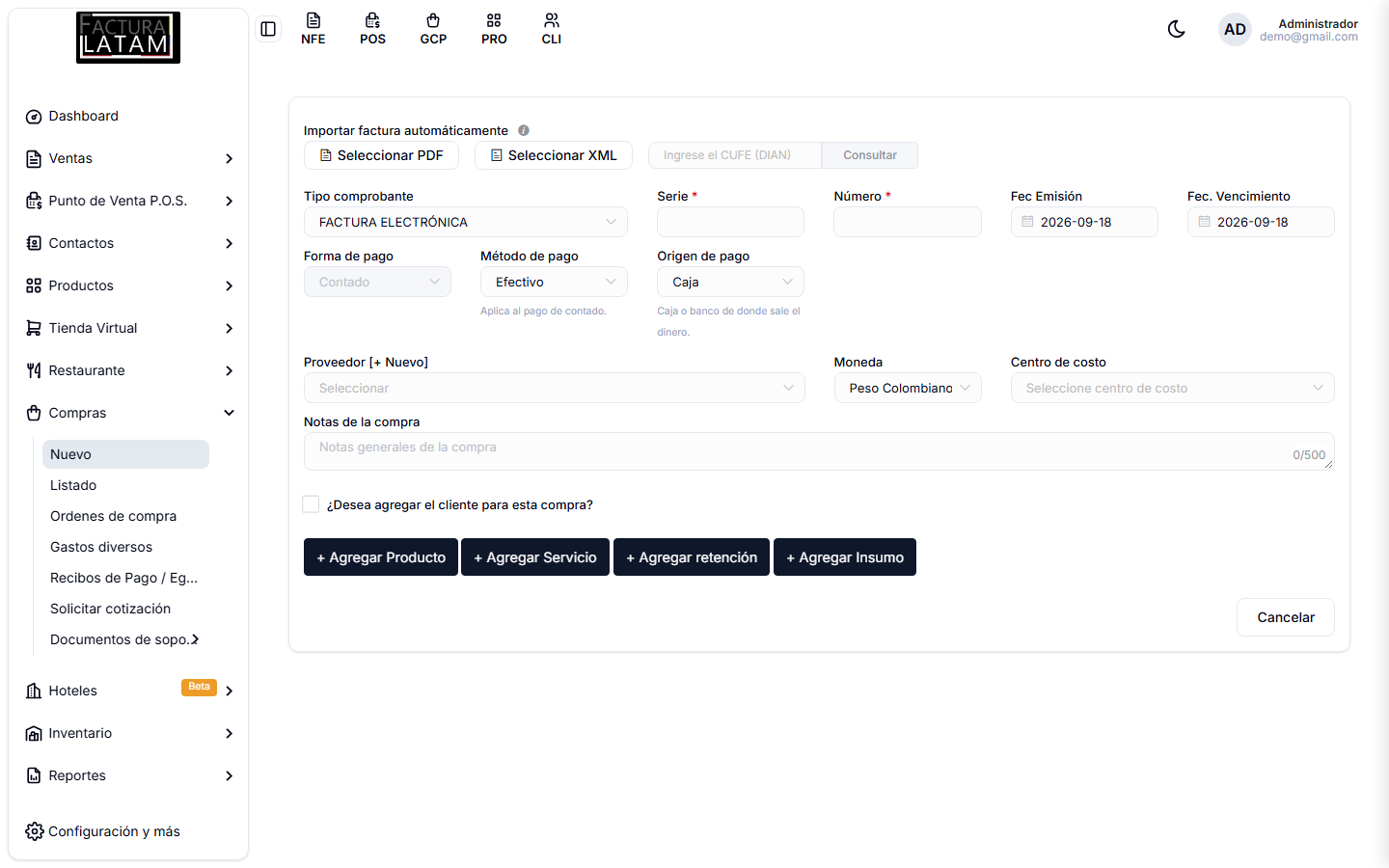Click the calendar icon in Fec. Vencimiento

[x=1204, y=222]
